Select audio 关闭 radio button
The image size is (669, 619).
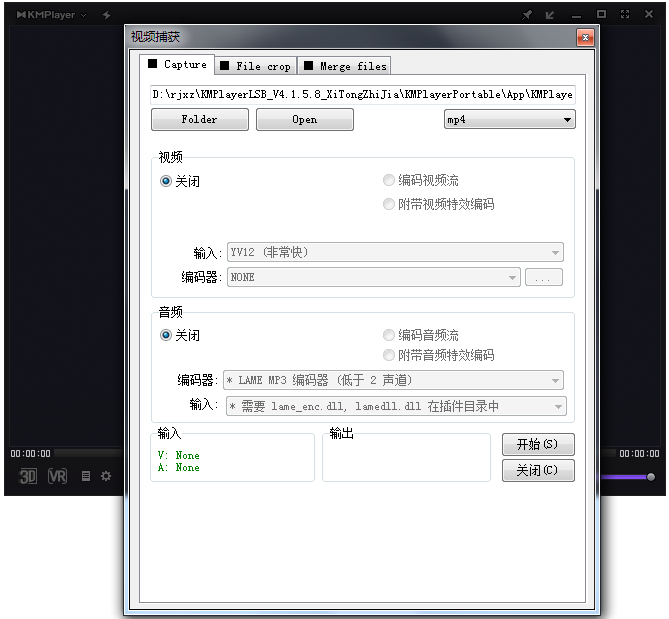click(166, 335)
